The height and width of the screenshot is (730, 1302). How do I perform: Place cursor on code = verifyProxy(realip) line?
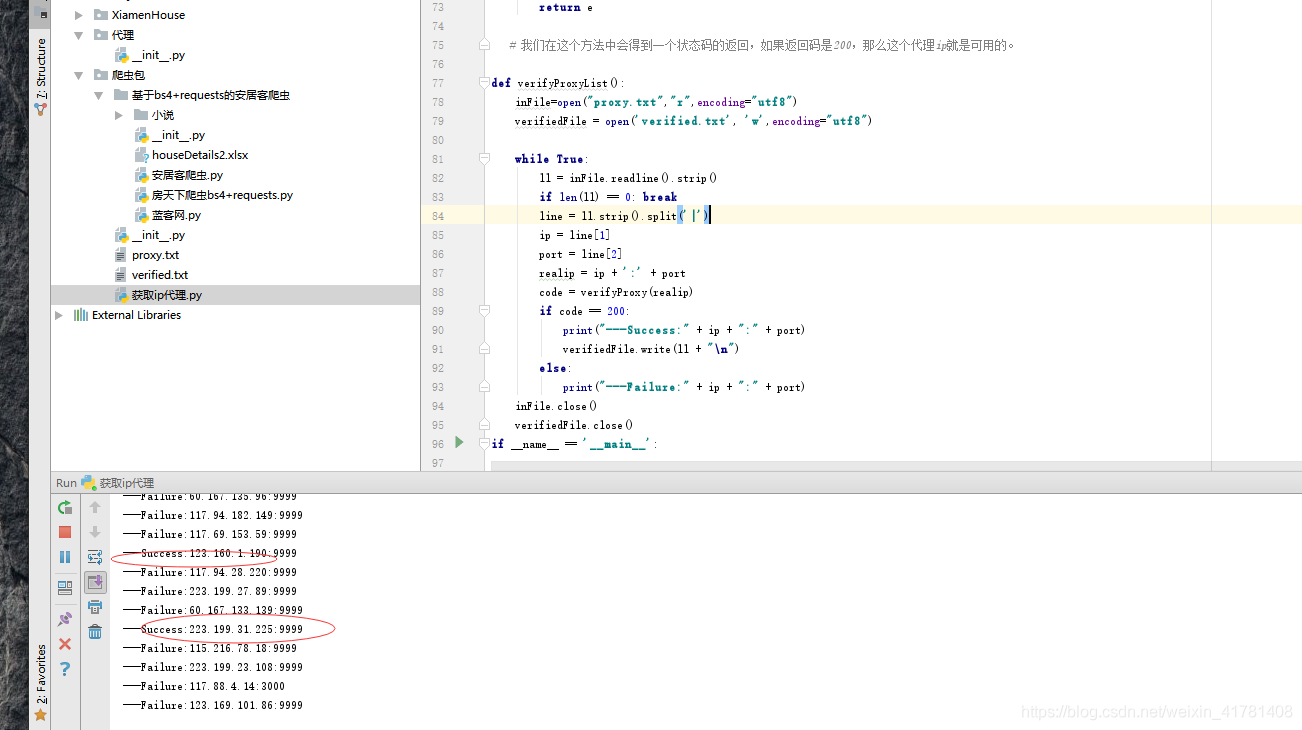(x=616, y=292)
